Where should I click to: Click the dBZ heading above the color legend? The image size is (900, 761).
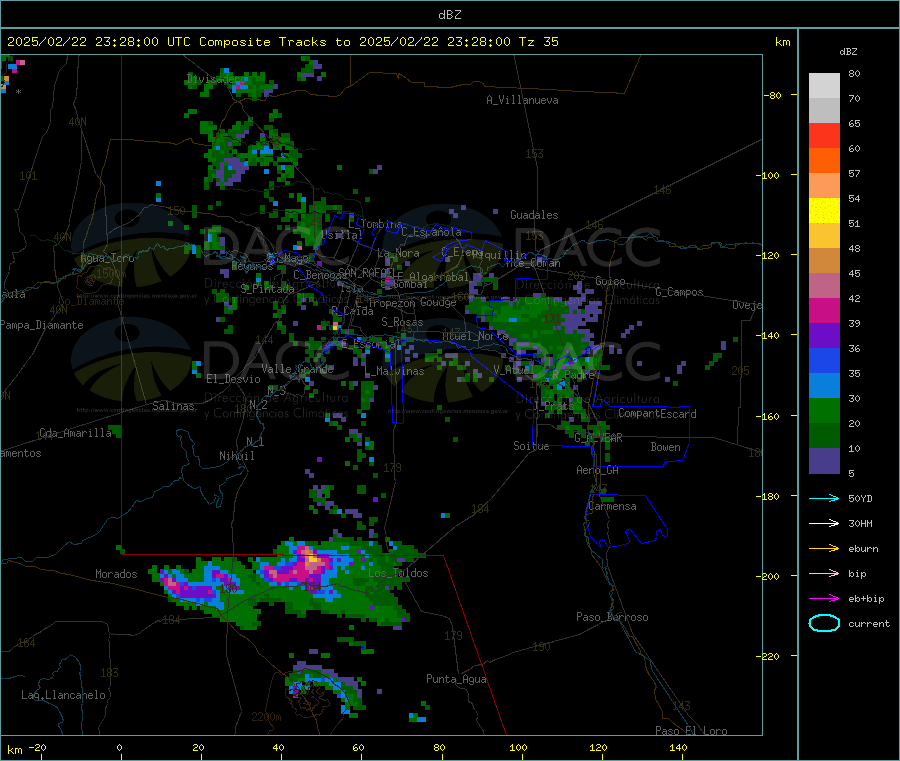click(x=848, y=52)
